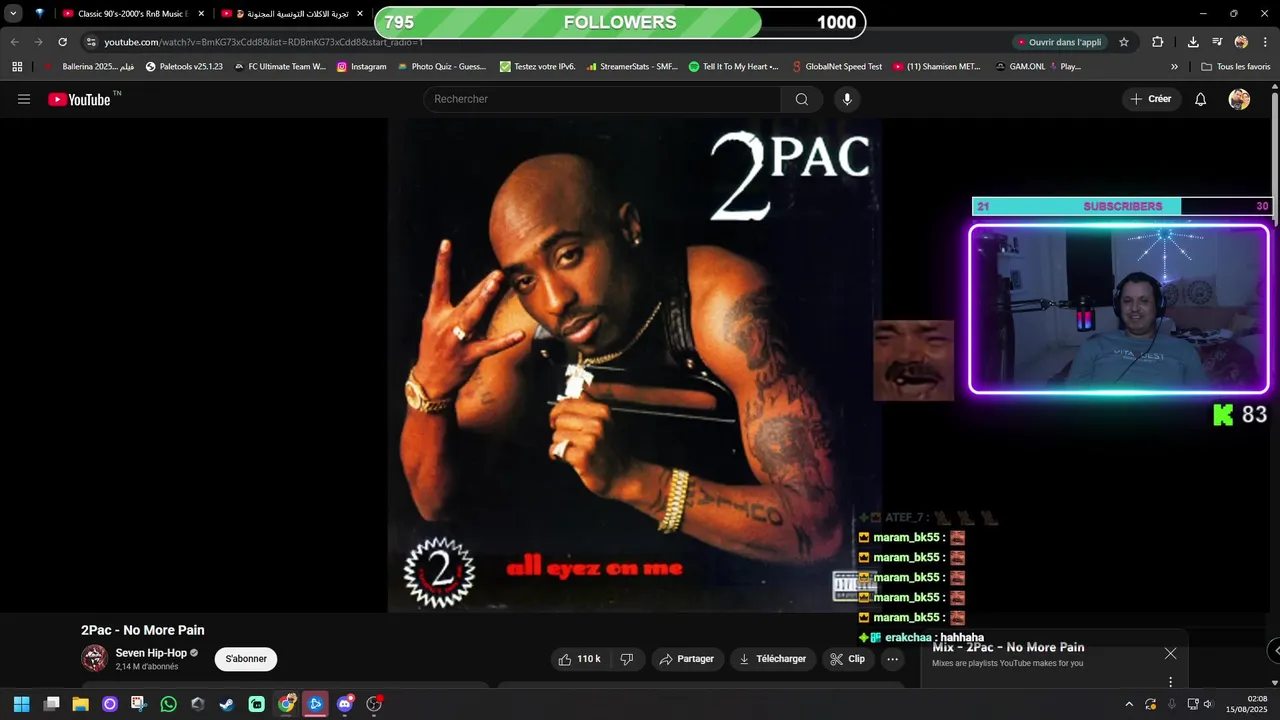Open Testez votre IPv6 bookmark

click(x=537, y=67)
